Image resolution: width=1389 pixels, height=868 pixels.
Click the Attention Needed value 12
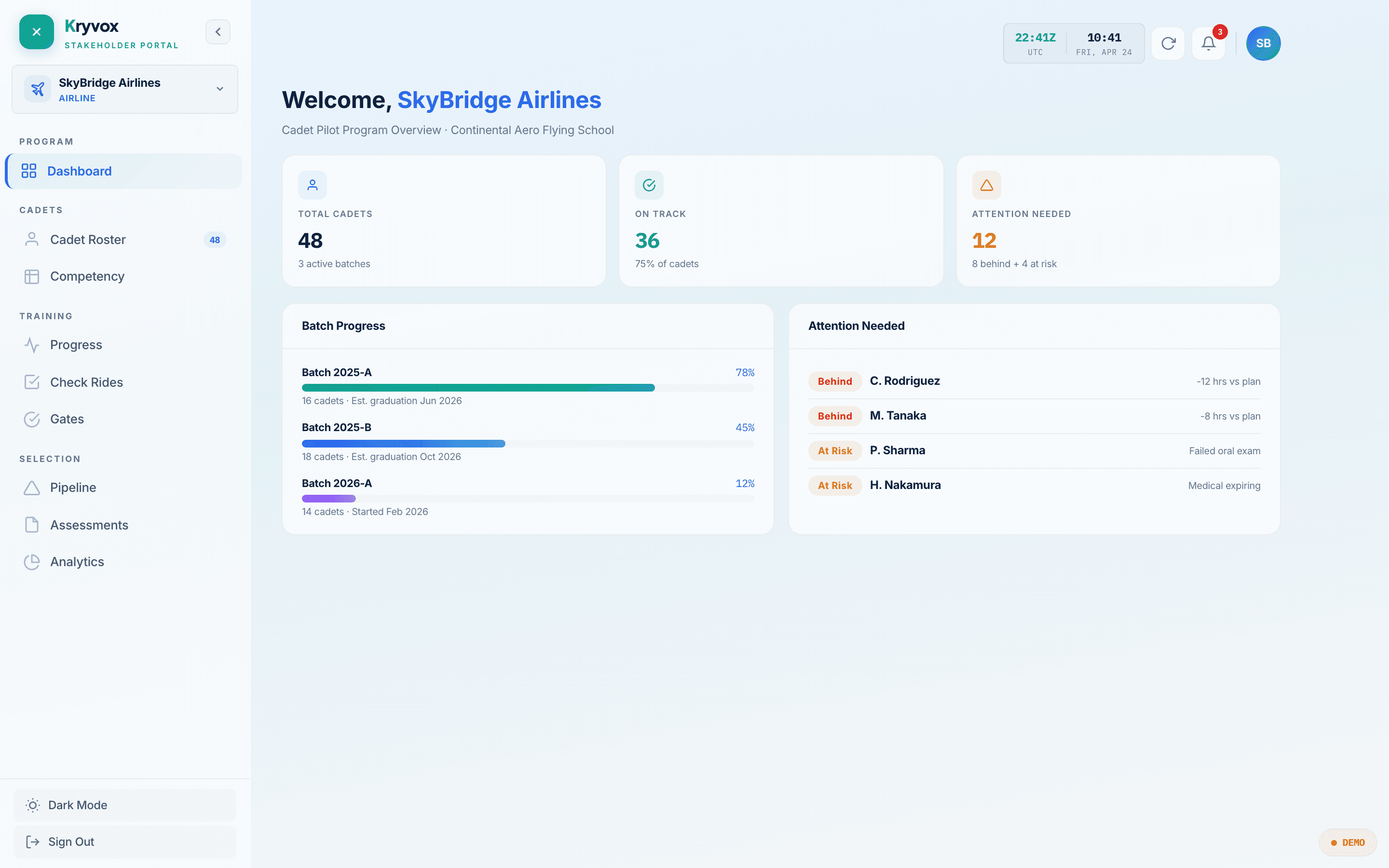[x=984, y=241]
